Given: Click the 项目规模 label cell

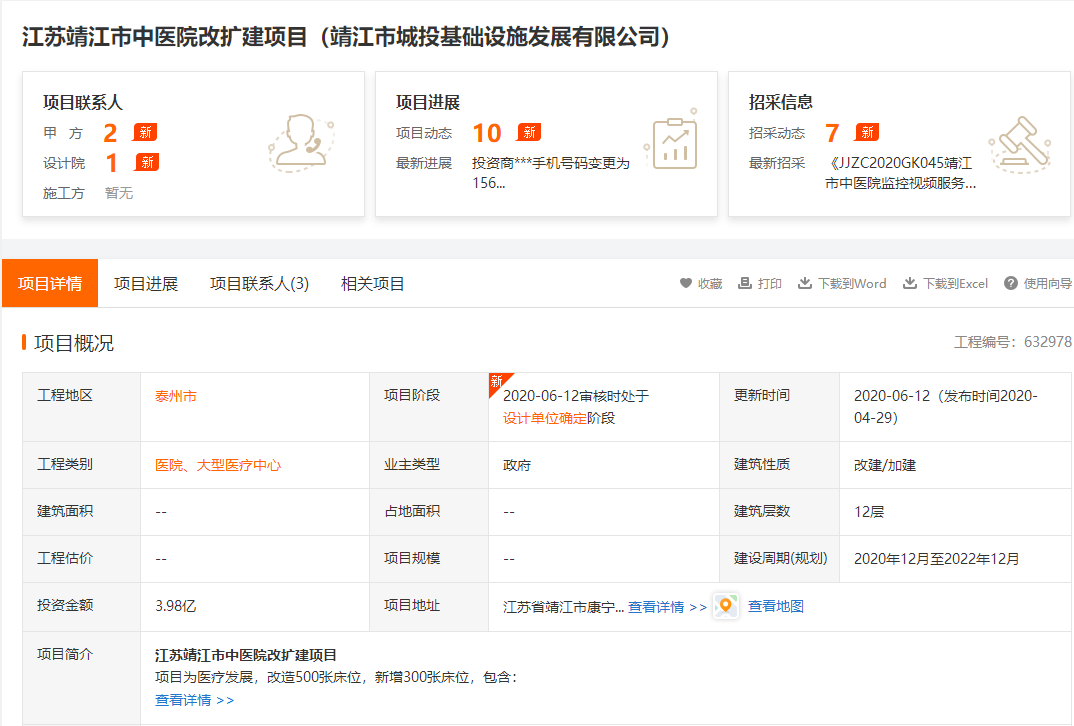Looking at the screenshot, I should 429,559.
